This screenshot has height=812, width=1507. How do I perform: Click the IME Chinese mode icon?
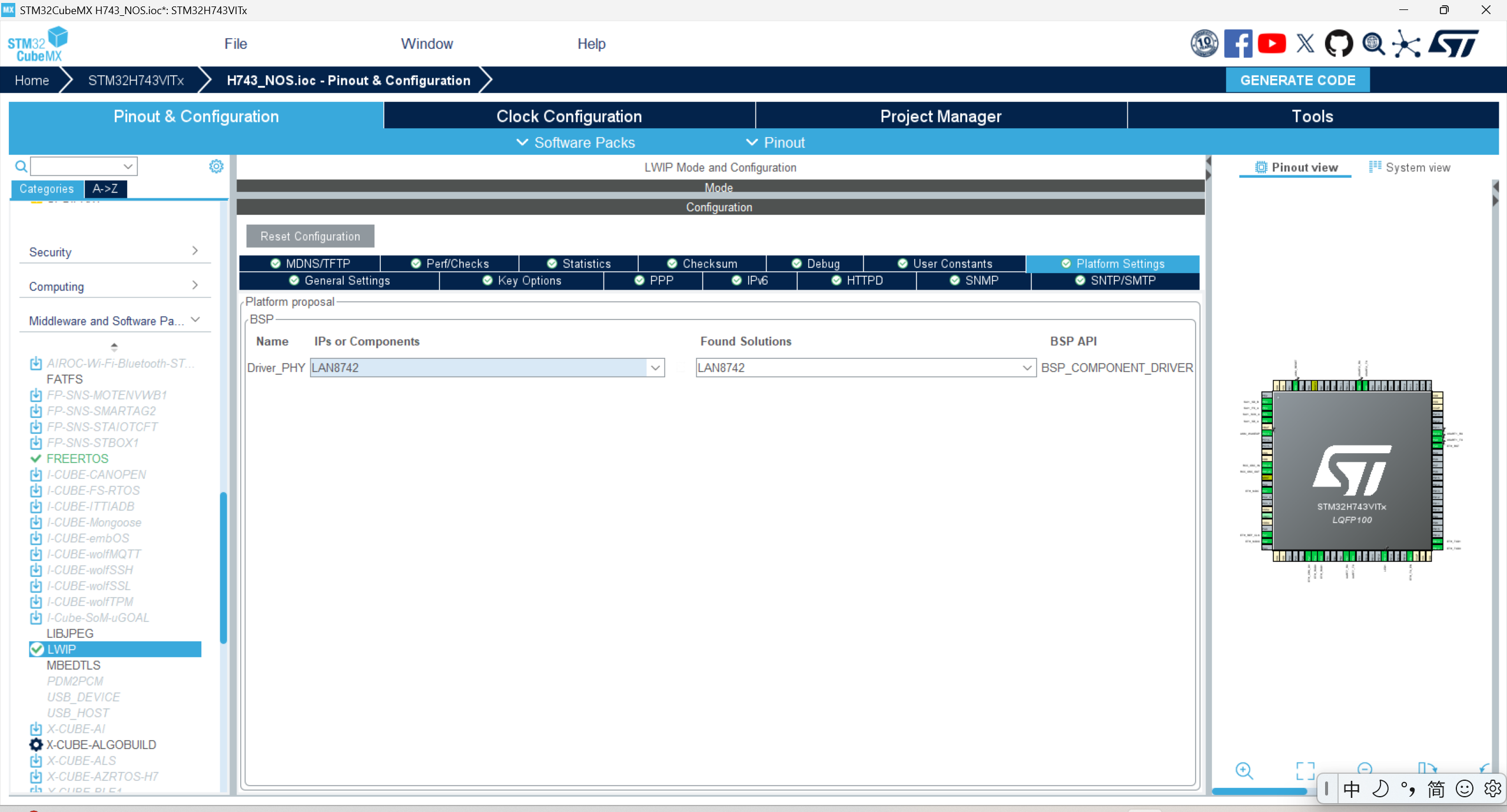[1352, 789]
